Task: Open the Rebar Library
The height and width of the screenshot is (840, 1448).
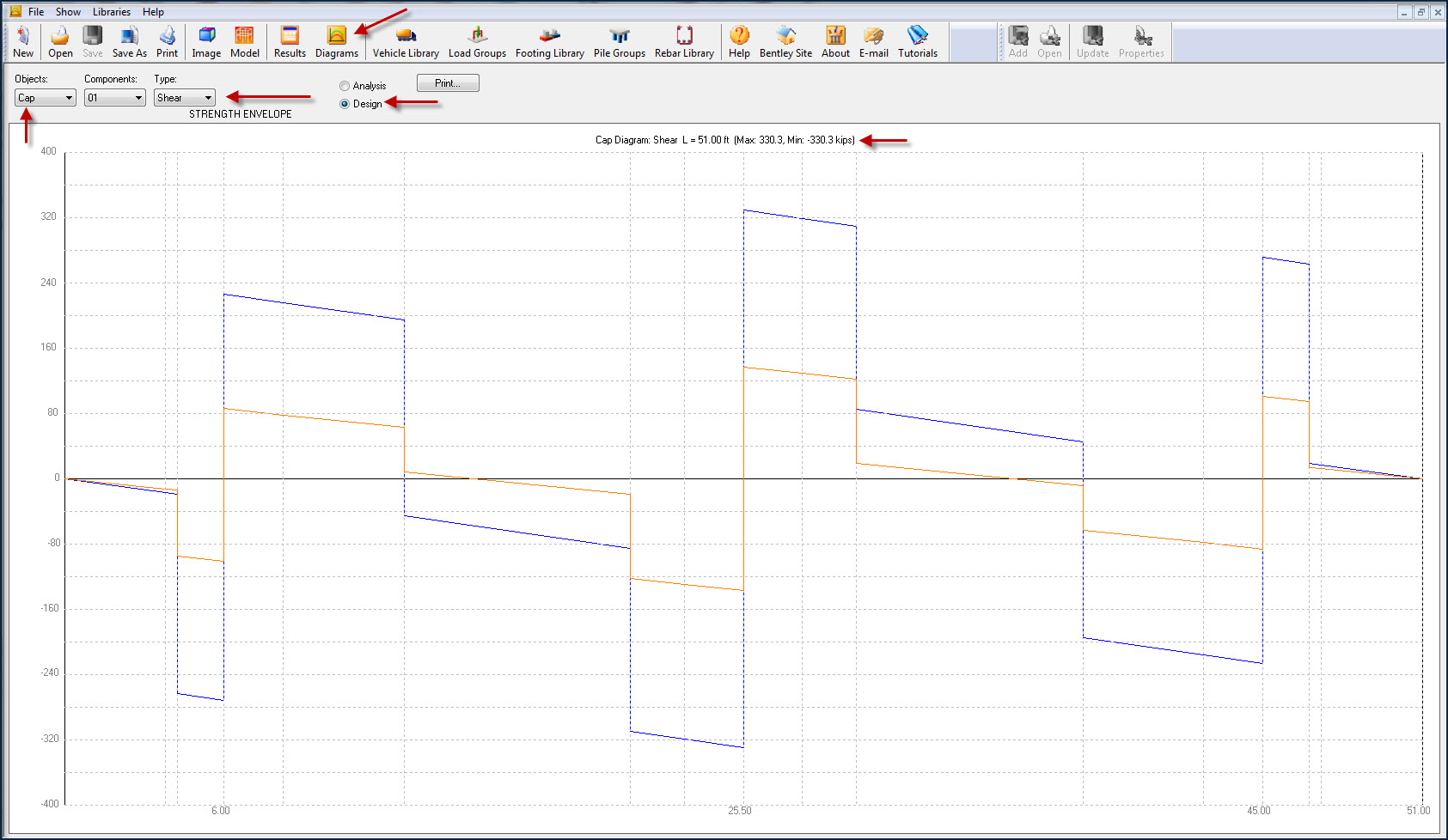Action: pyautogui.click(x=684, y=41)
